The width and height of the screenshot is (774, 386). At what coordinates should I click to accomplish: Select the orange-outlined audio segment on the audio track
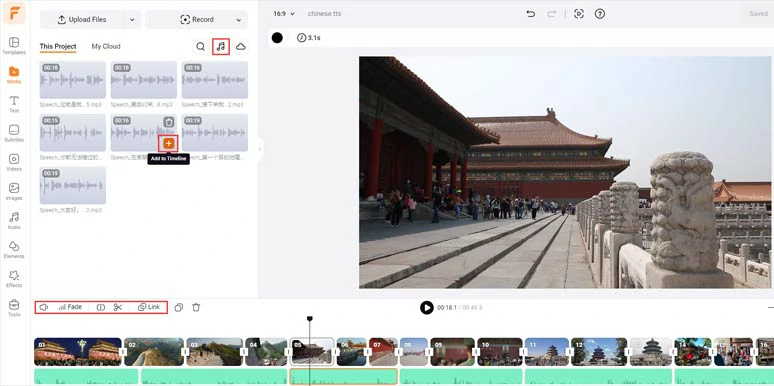tap(344, 377)
